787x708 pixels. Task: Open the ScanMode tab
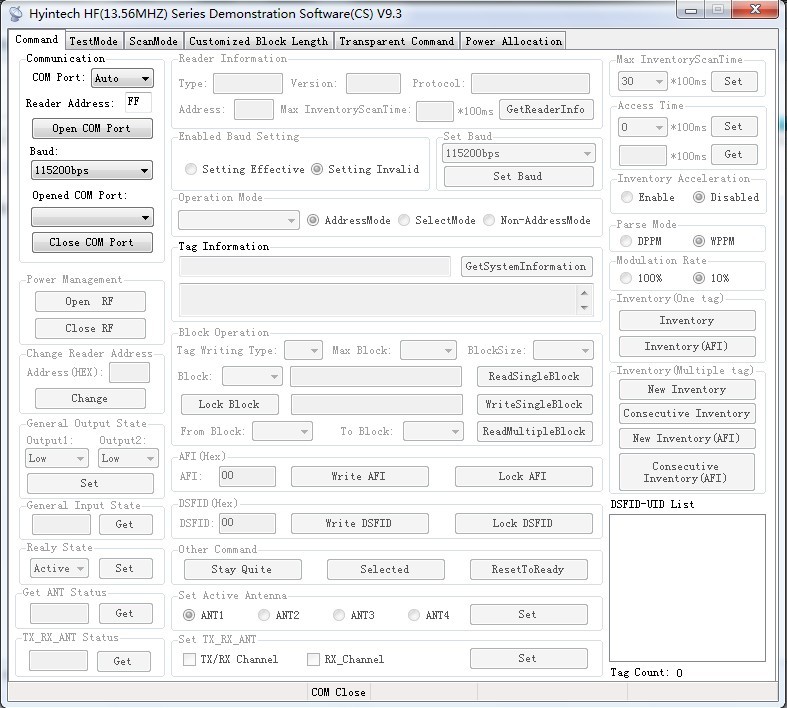(153, 41)
